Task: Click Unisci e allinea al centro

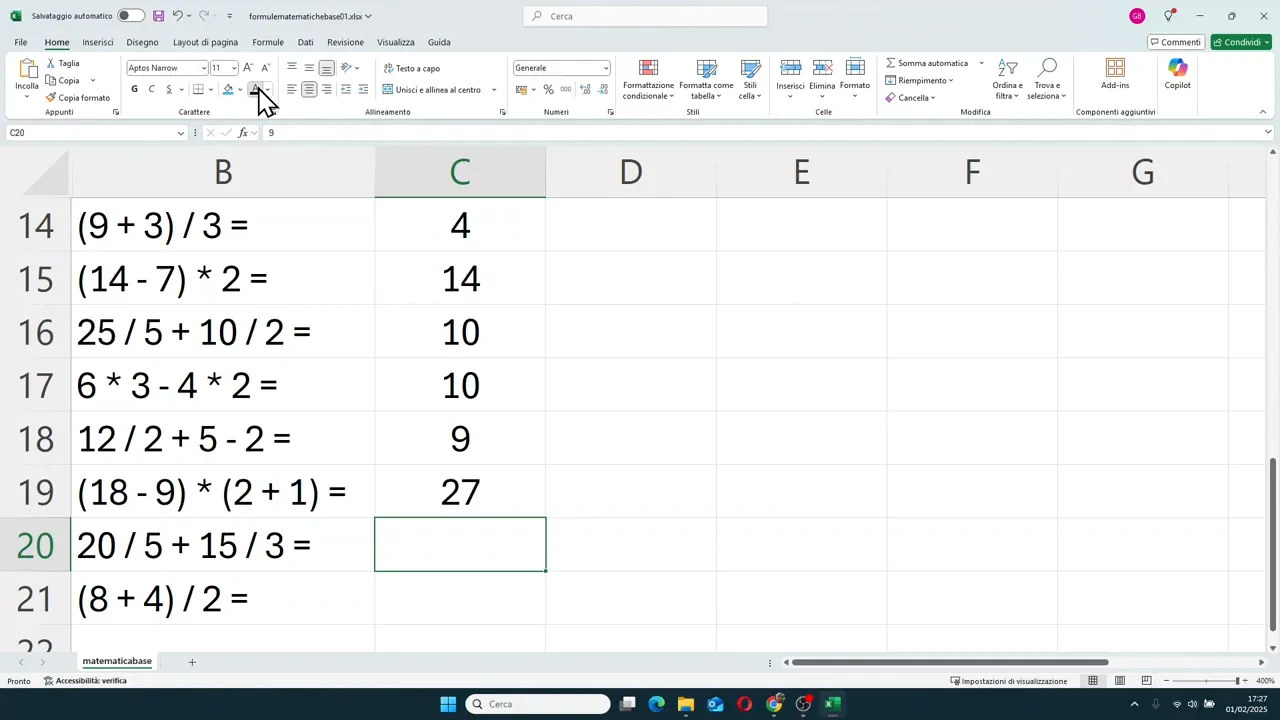Action: (x=432, y=90)
